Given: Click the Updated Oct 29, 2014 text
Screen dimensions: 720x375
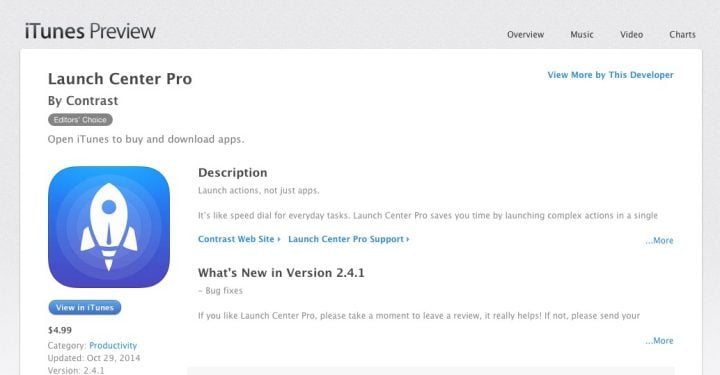Looking at the screenshot, I should point(94,358).
